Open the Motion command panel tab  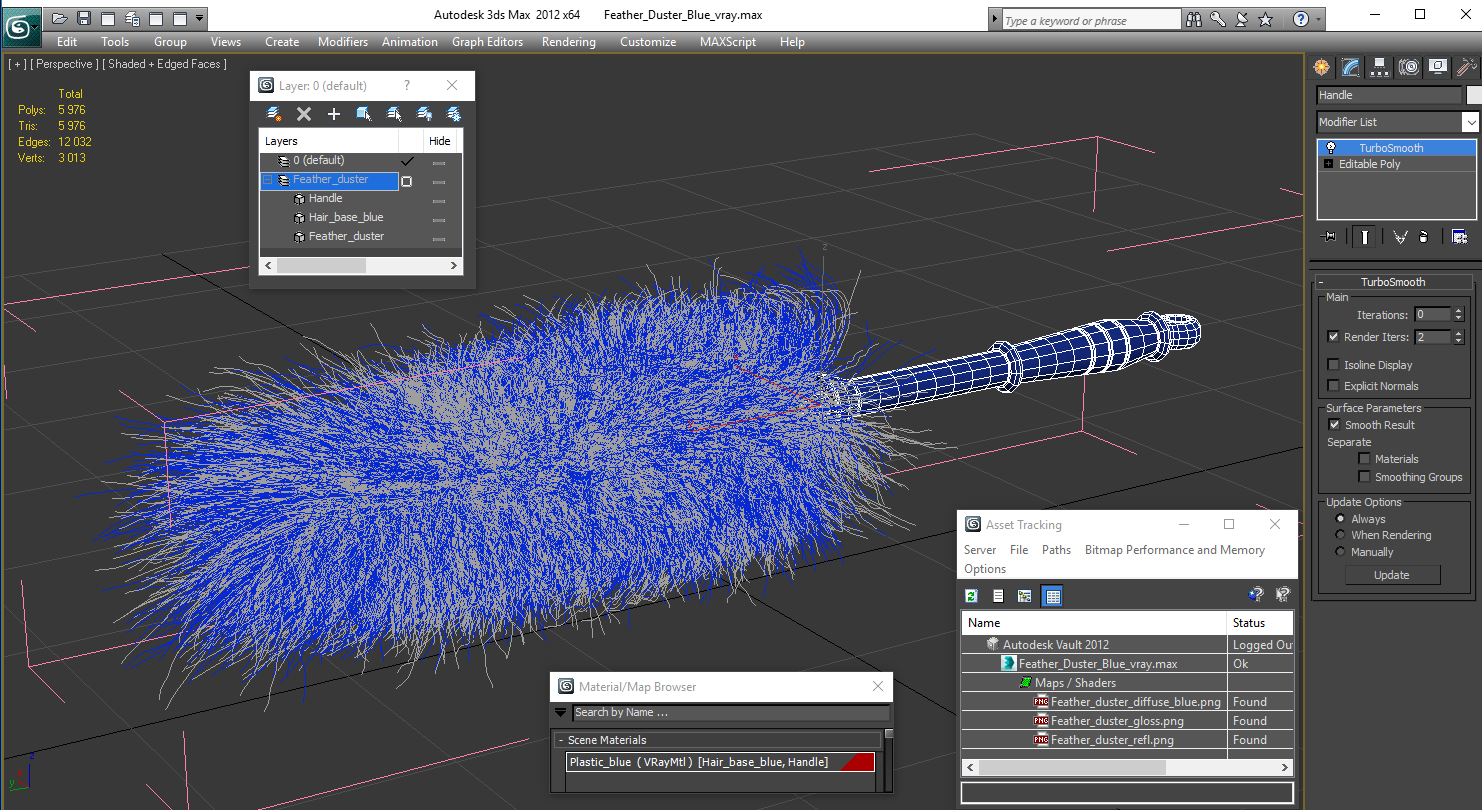1409,67
